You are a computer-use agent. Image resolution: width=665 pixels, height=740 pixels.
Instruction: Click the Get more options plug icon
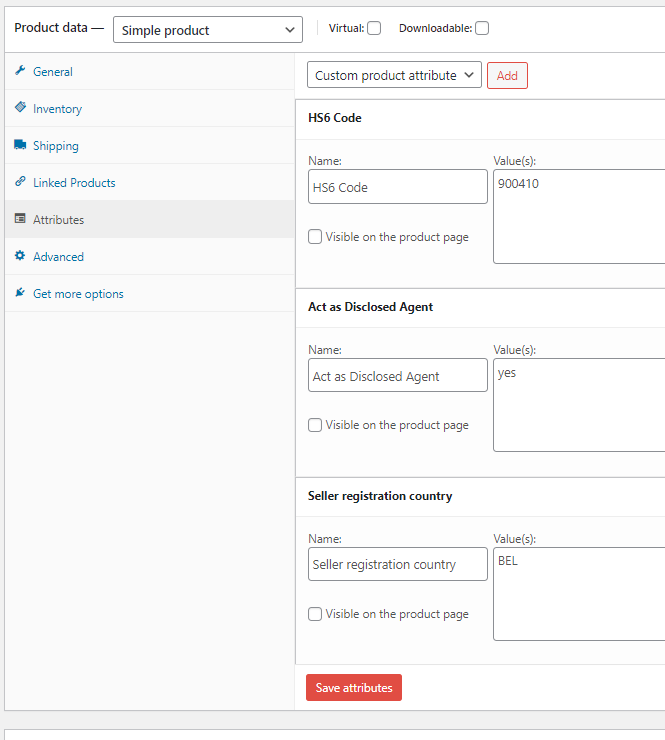(x=20, y=293)
